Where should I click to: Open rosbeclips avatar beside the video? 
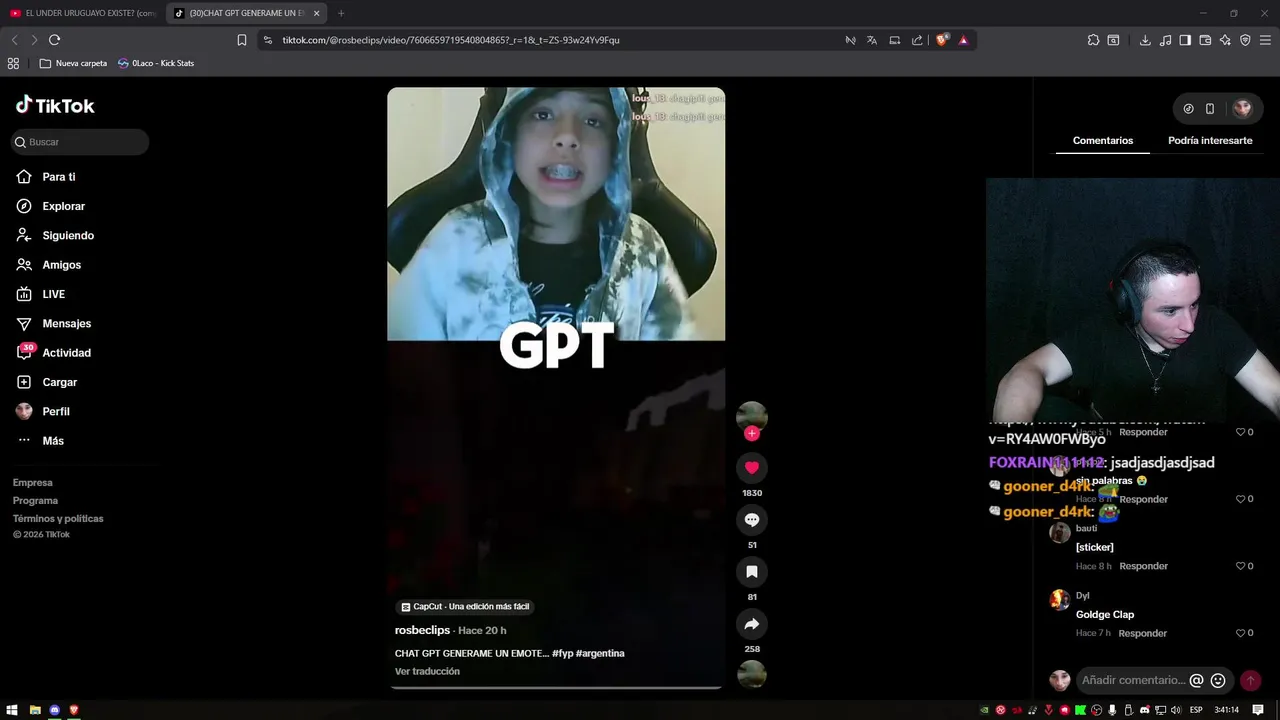[752, 416]
